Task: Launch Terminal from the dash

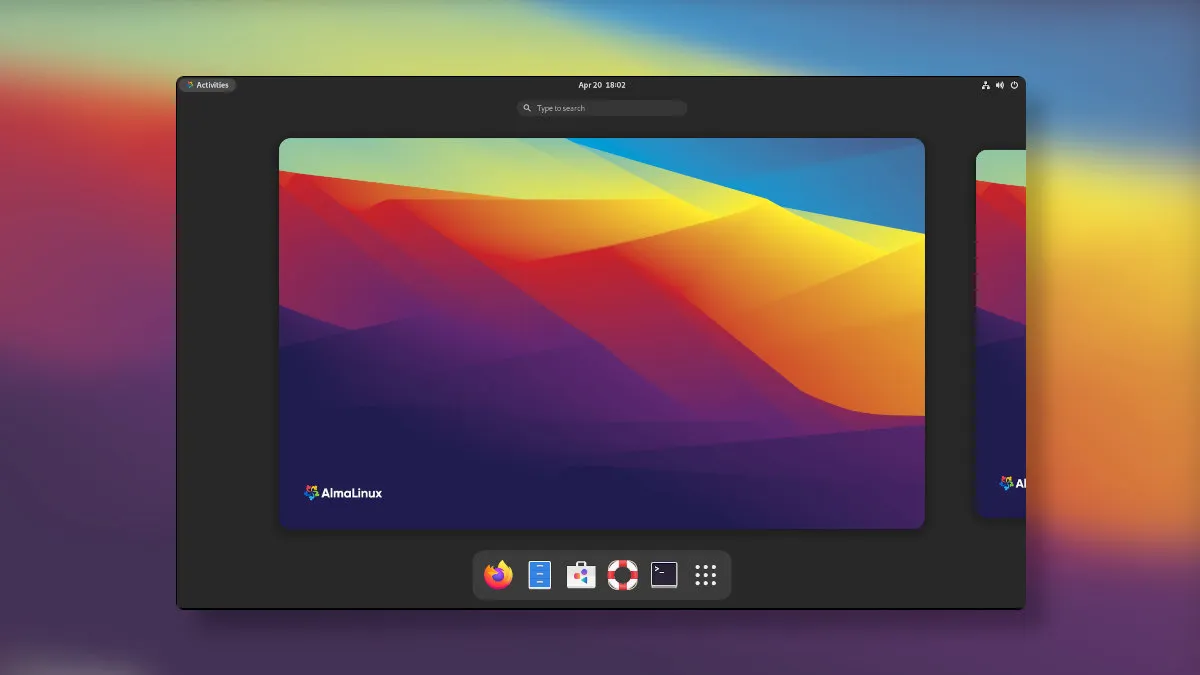Action: (664, 575)
